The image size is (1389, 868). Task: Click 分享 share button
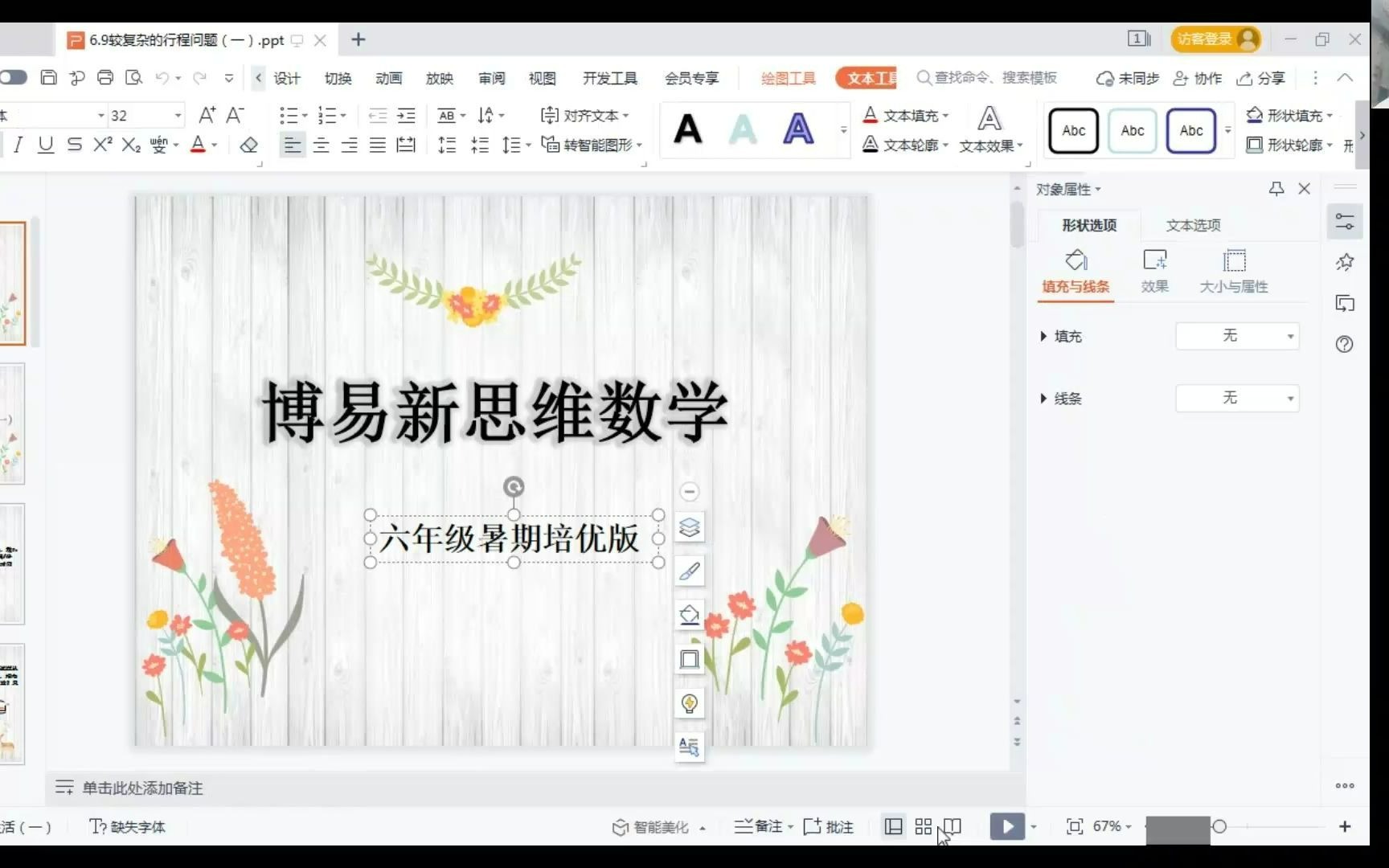click(x=1261, y=78)
